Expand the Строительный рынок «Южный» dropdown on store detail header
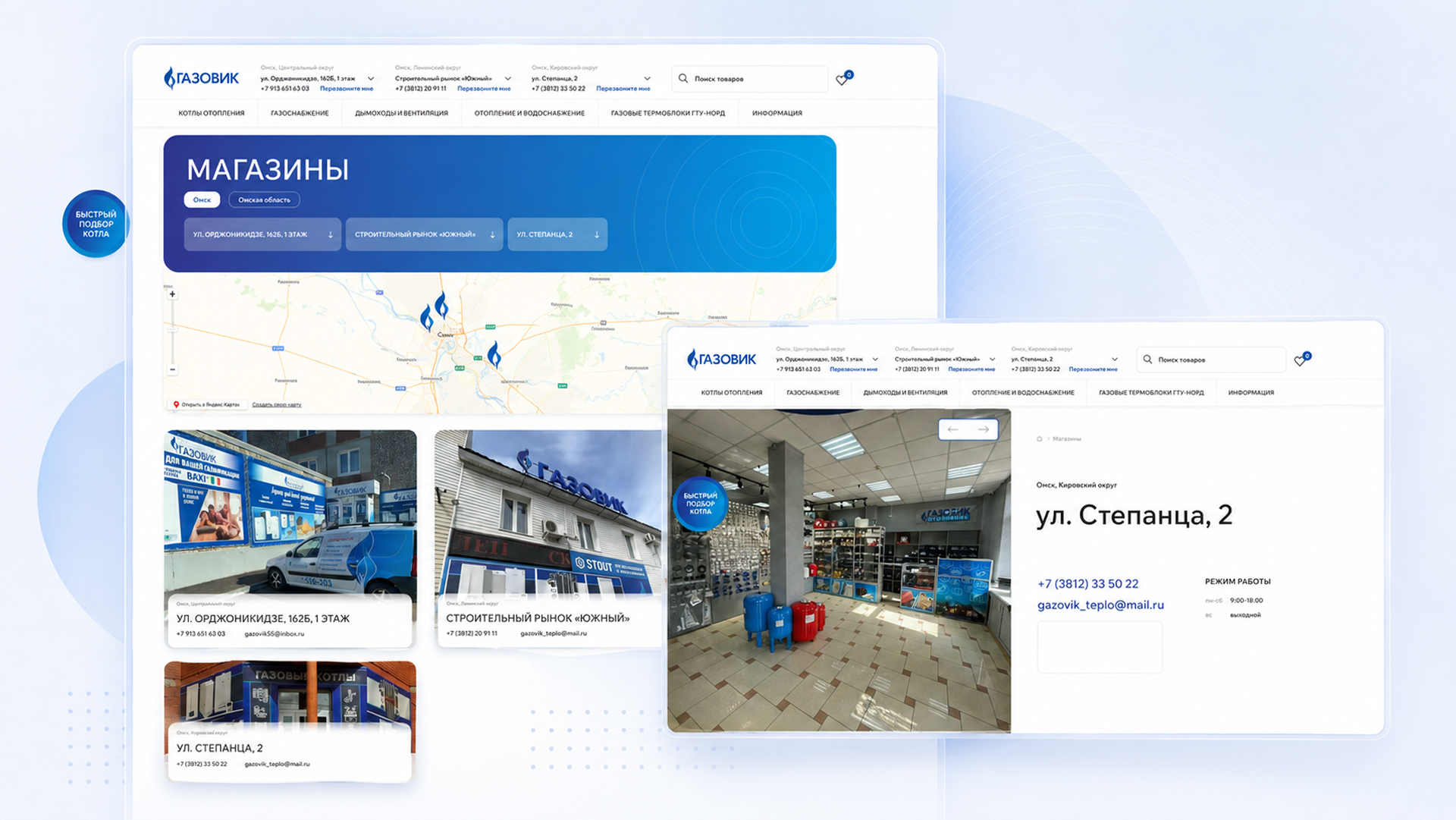 pyautogui.click(x=992, y=360)
